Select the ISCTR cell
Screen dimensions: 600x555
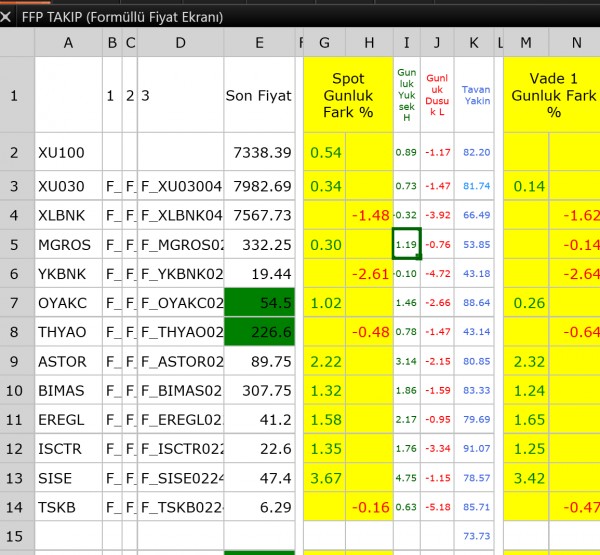68,449
